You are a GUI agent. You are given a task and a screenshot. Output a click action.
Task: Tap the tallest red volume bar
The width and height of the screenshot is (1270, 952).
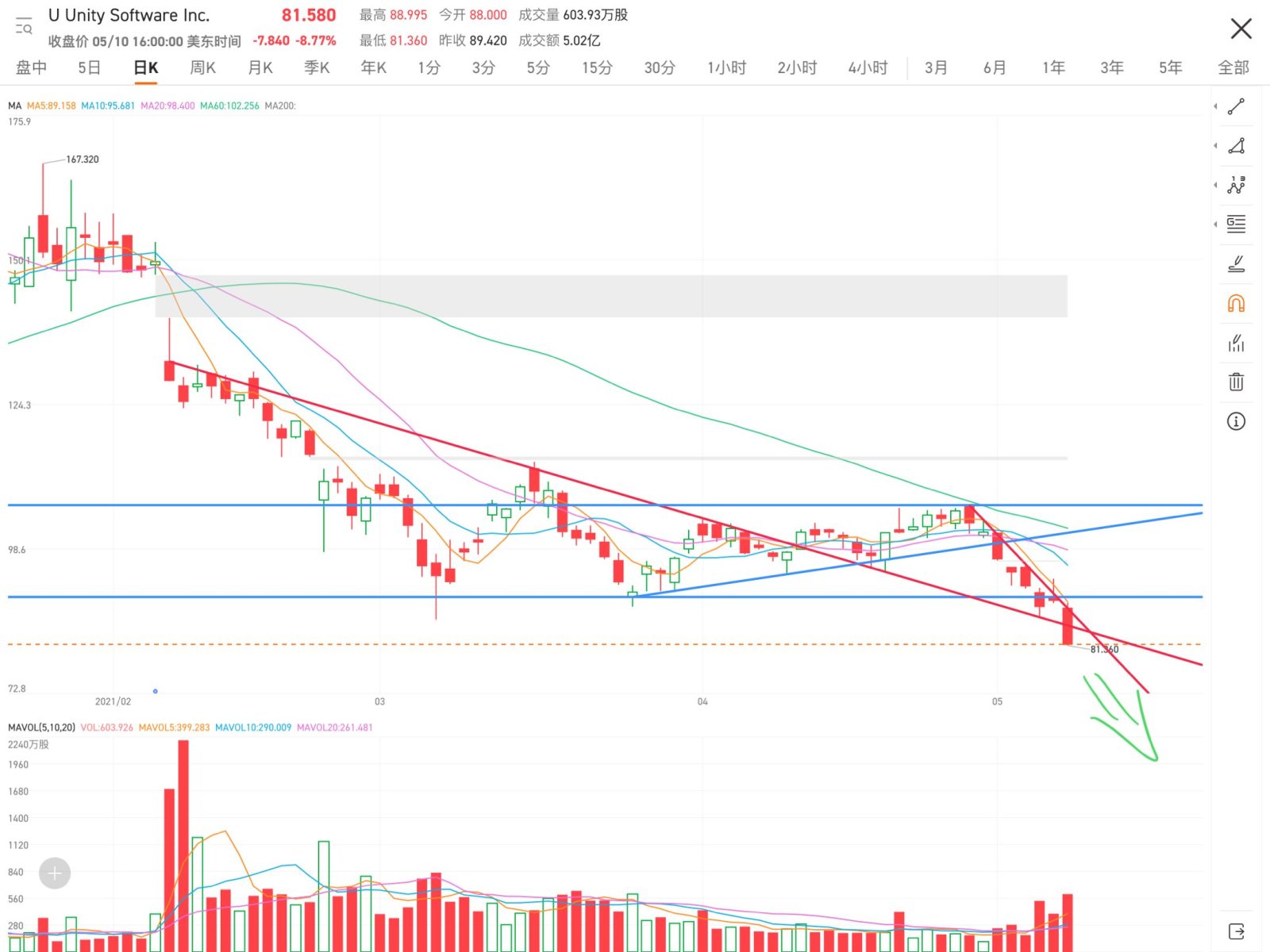point(183,846)
